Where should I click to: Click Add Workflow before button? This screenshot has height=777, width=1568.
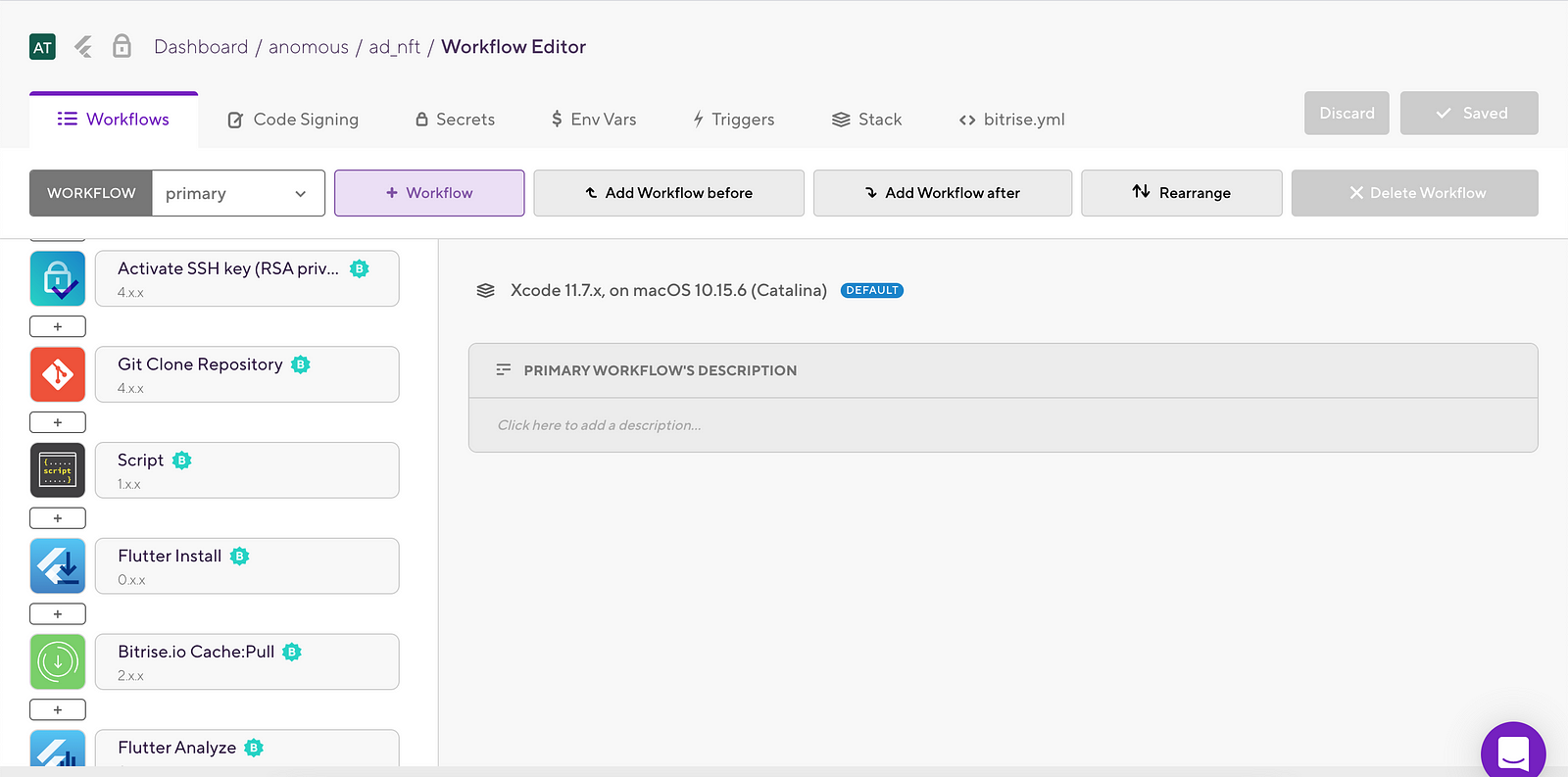668,193
